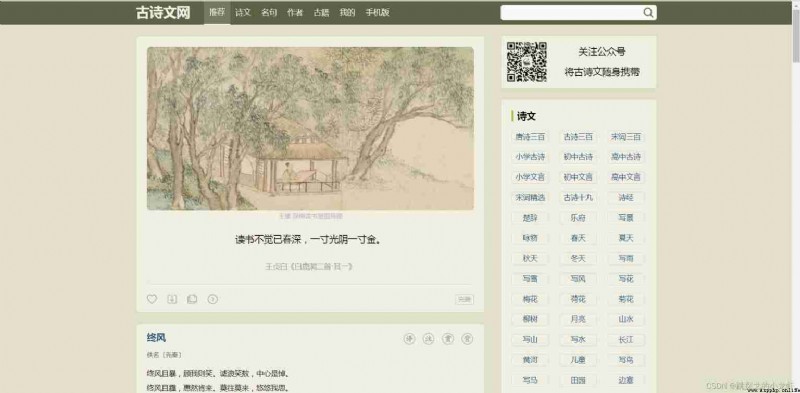Open the 古诗十九 tag
This screenshot has height=393, width=800.
[x=578, y=198]
